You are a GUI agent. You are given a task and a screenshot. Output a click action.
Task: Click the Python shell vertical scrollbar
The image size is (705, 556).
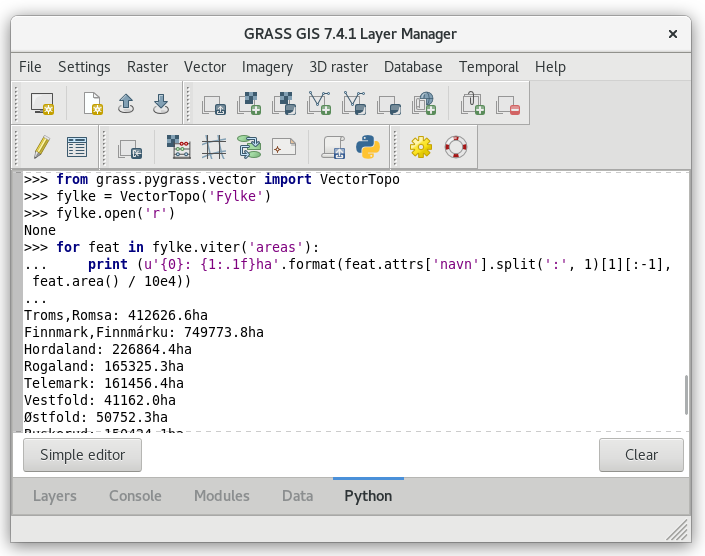pos(686,395)
